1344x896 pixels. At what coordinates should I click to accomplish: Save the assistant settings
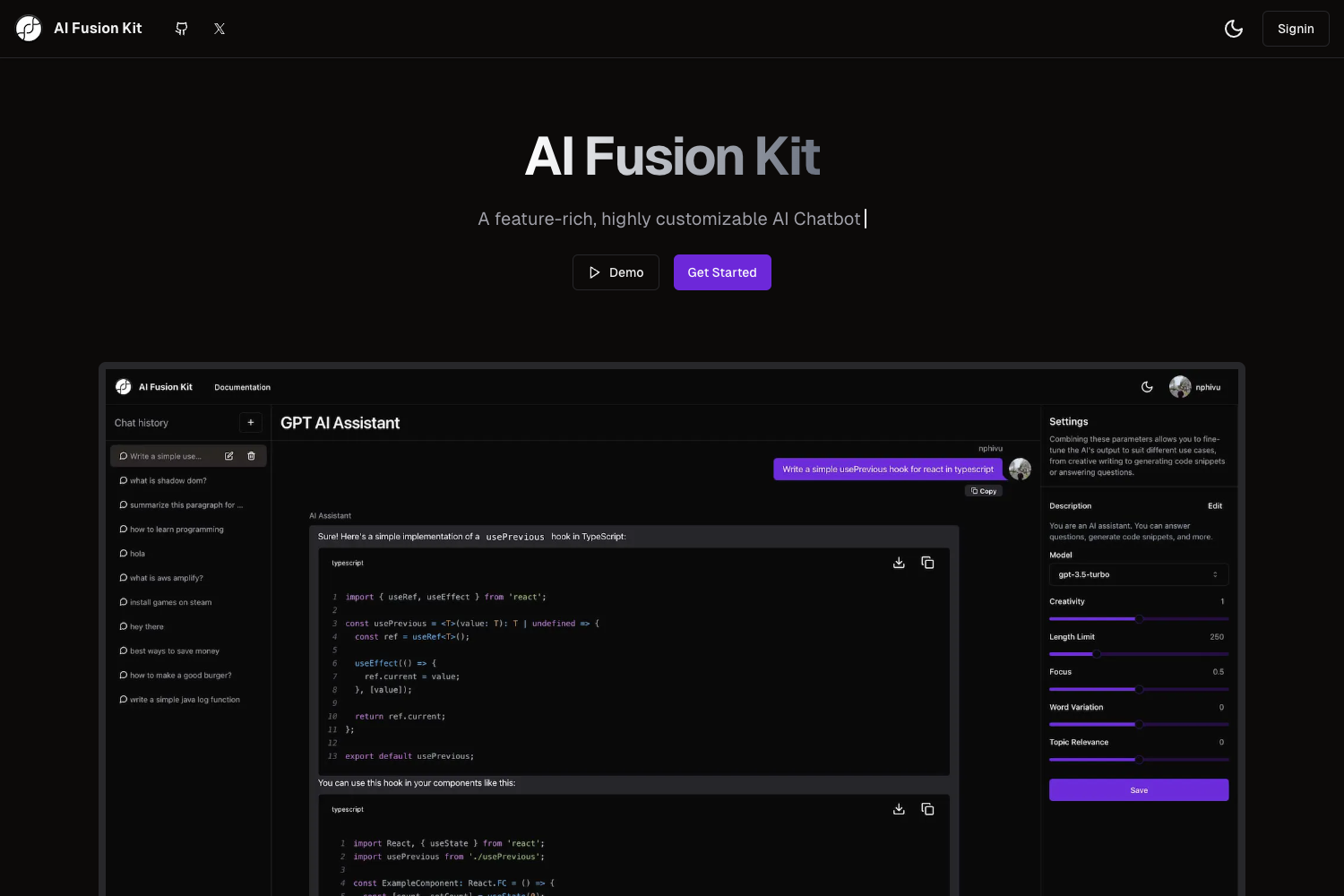1138,789
